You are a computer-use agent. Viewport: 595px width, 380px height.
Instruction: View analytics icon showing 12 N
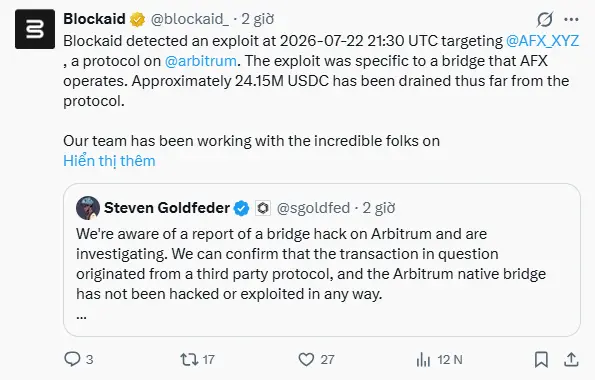click(423, 360)
